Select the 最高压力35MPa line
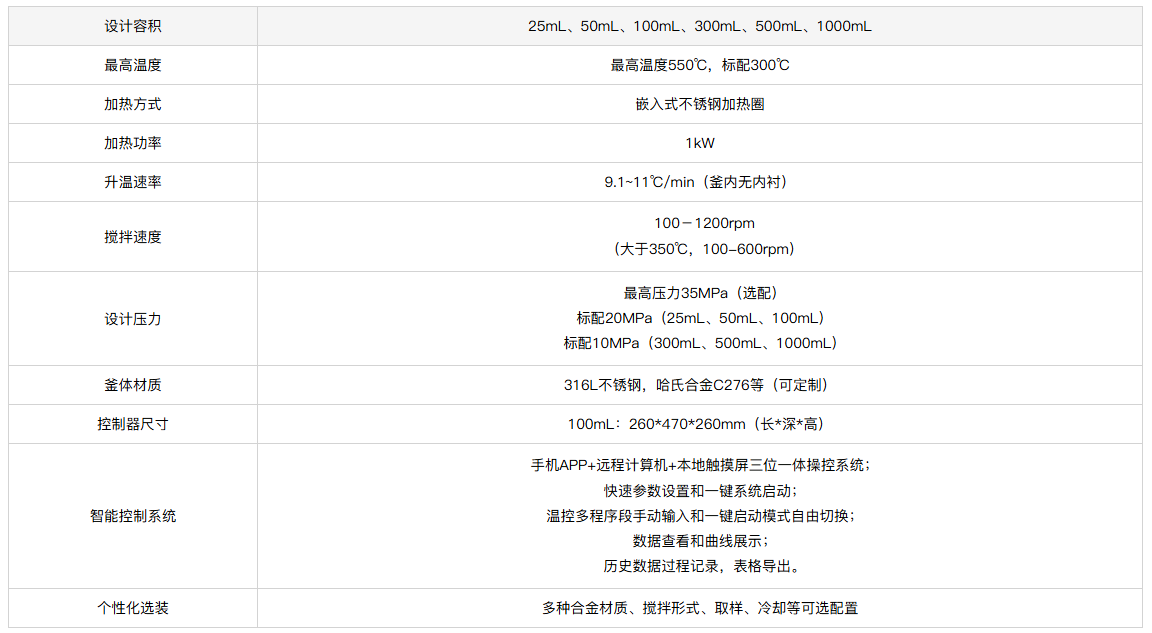Viewport: 1152px width, 633px height. click(699, 293)
